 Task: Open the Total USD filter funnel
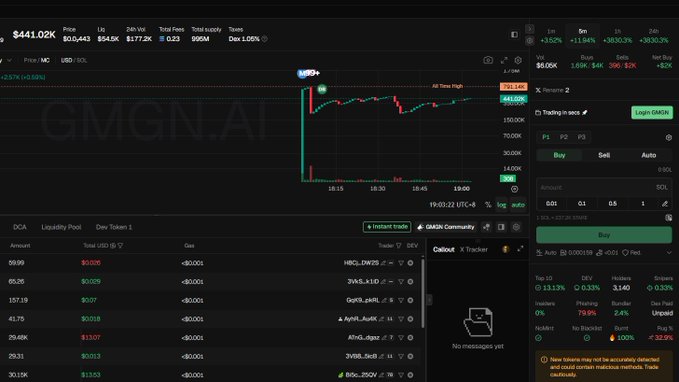(120, 246)
